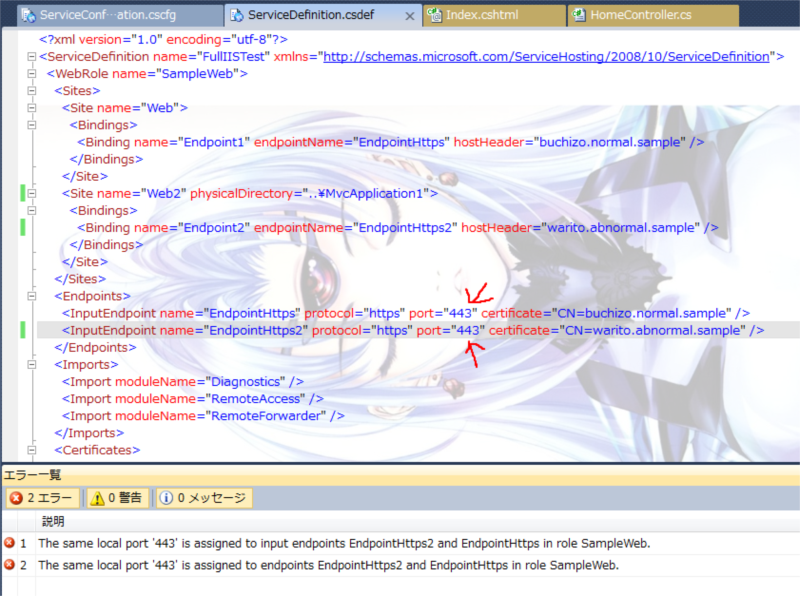Screen dimensions: 800x596
Task: Click the Binding Endpoint2 line
Action: tap(398, 228)
